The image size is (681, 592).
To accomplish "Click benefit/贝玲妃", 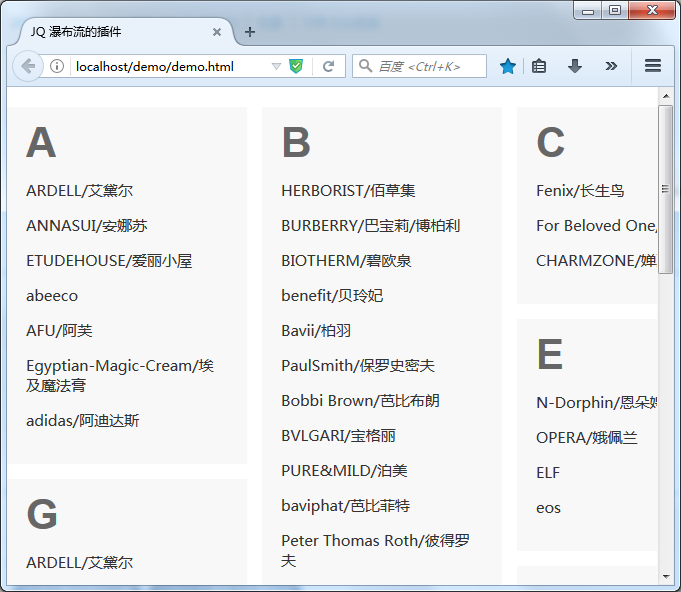I will pyautogui.click(x=332, y=296).
